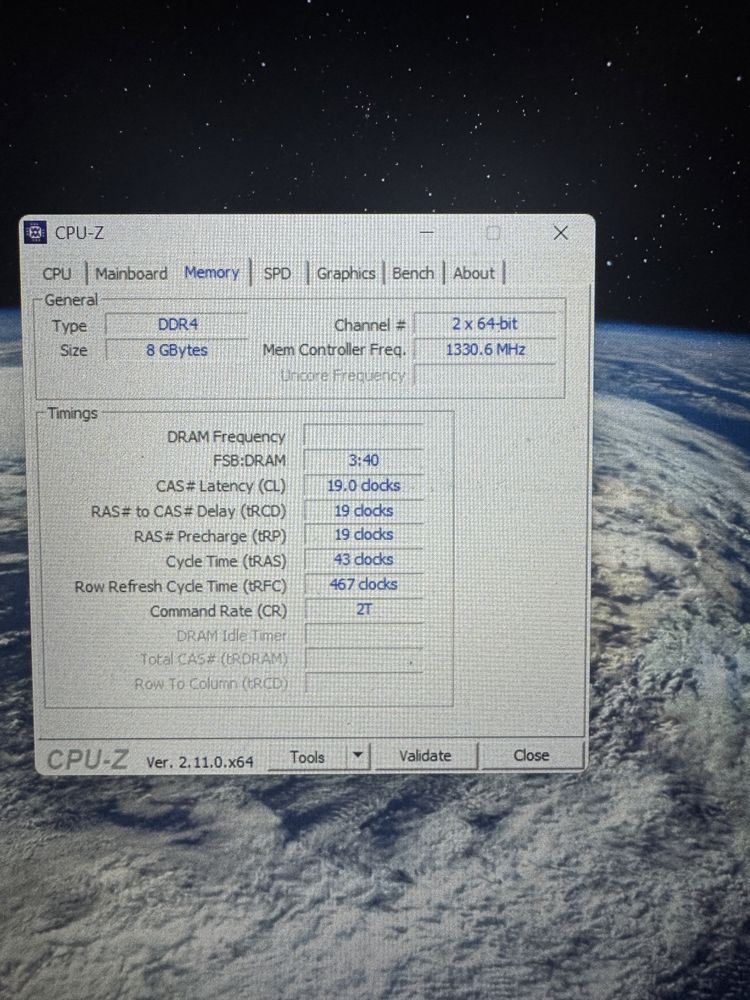Click the empty Uncore Frequency field
The height and width of the screenshot is (1000, 750).
point(485,375)
